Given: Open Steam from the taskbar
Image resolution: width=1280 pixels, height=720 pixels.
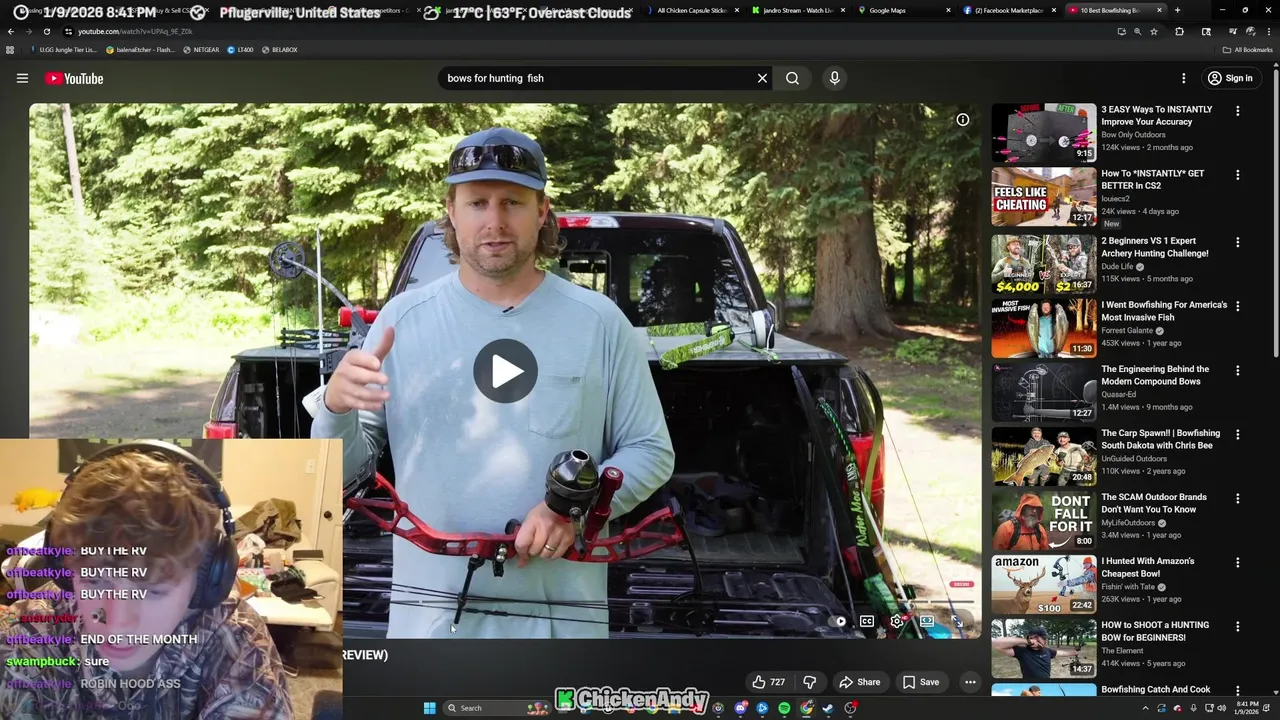Looking at the screenshot, I should point(828,708).
